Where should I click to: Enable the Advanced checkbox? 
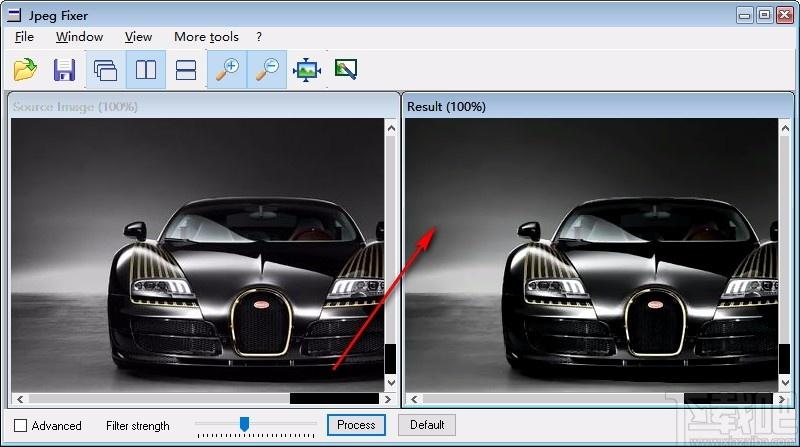(x=20, y=426)
